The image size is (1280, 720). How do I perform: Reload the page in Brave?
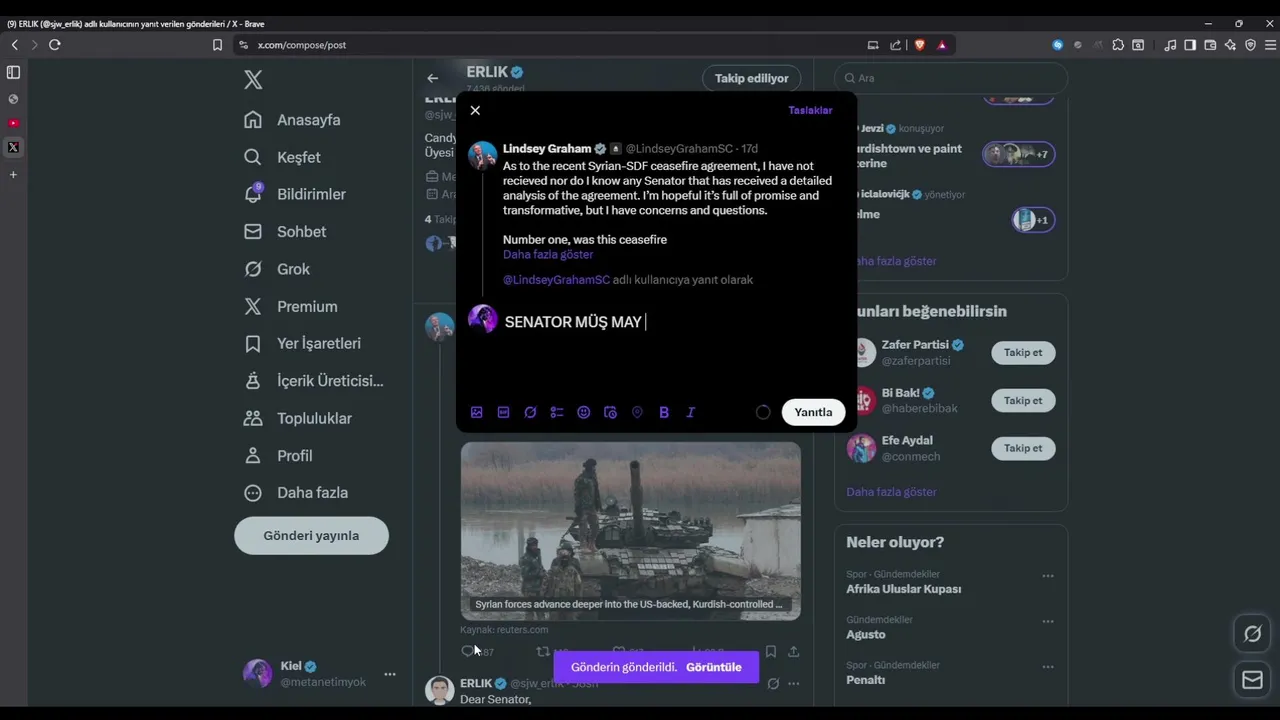click(x=55, y=45)
